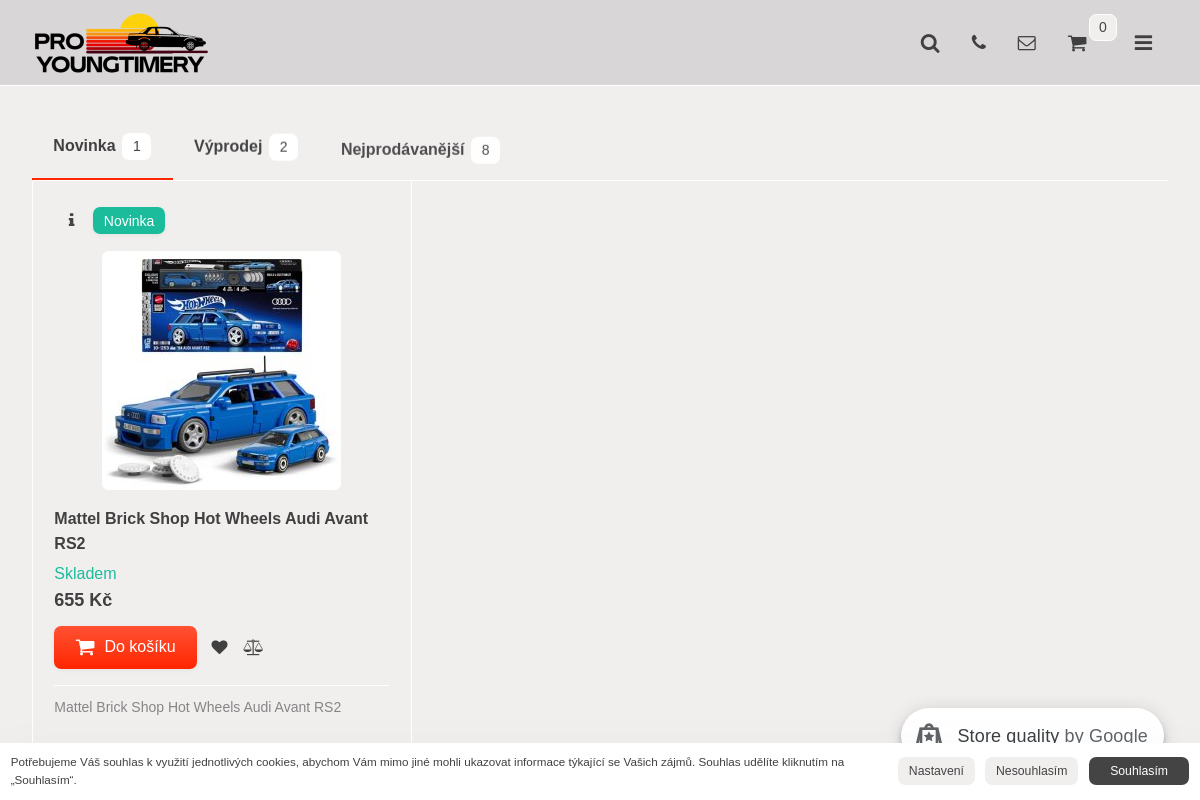Click the 655 Kč price
This screenshot has width=1200, height=800.
(83, 600)
